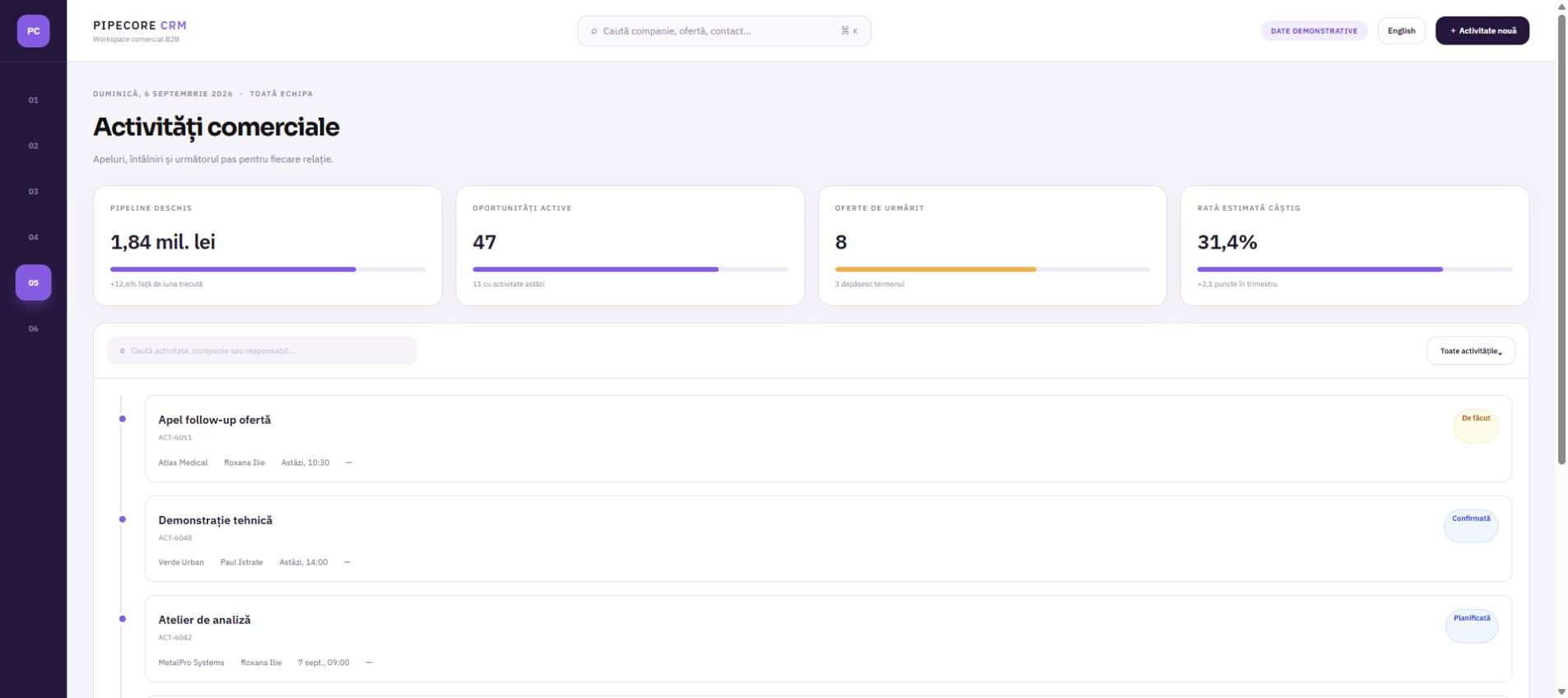Create a new activity with Activitate nouă
Image resolution: width=1568 pixels, height=698 pixels.
tap(1482, 31)
